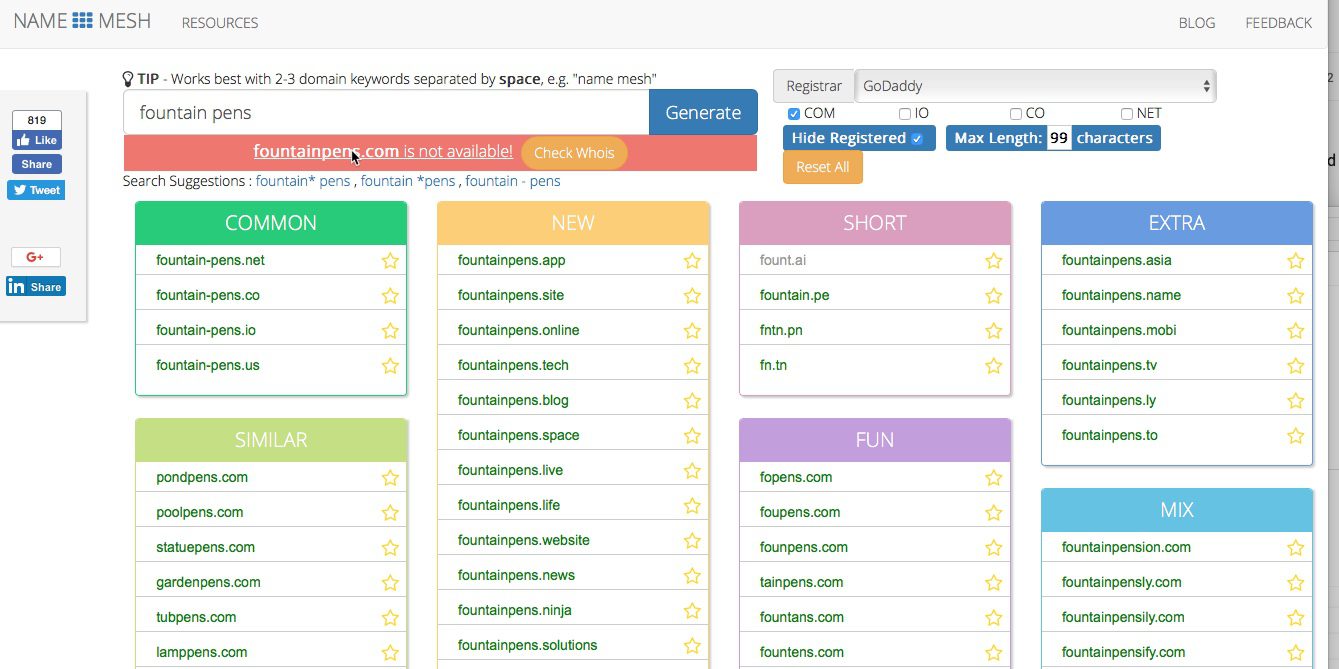Star the fountainpens.asia domain

(1295, 261)
